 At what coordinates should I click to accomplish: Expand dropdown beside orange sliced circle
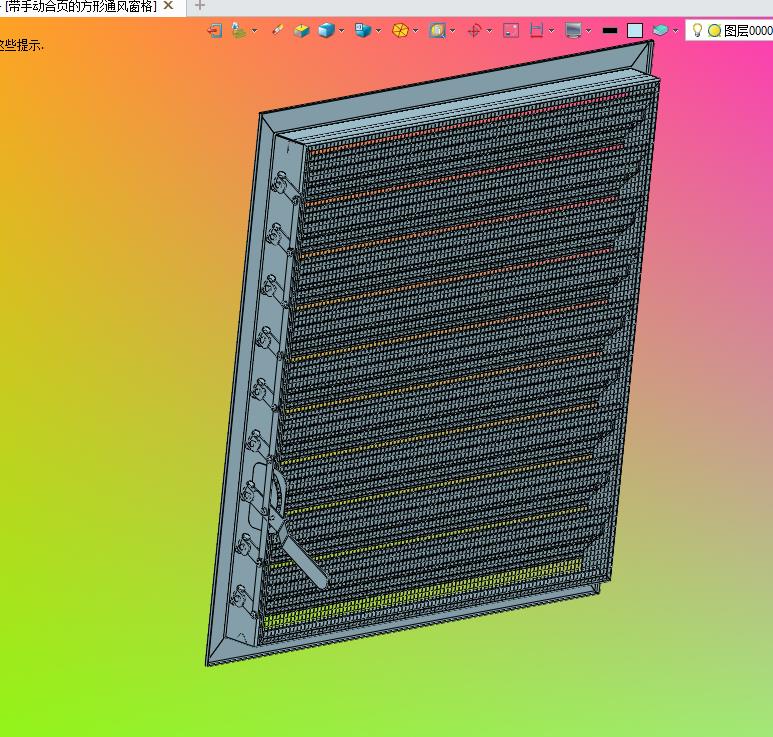click(x=416, y=31)
